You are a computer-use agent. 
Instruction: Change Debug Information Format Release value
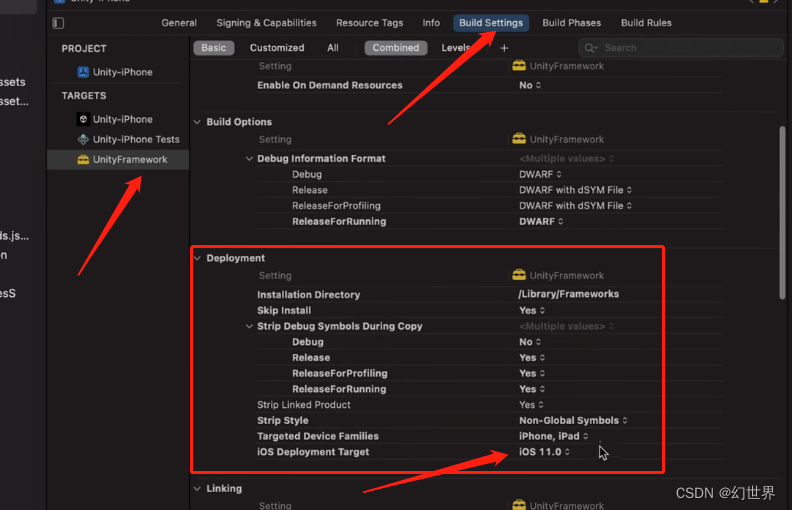pos(575,190)
